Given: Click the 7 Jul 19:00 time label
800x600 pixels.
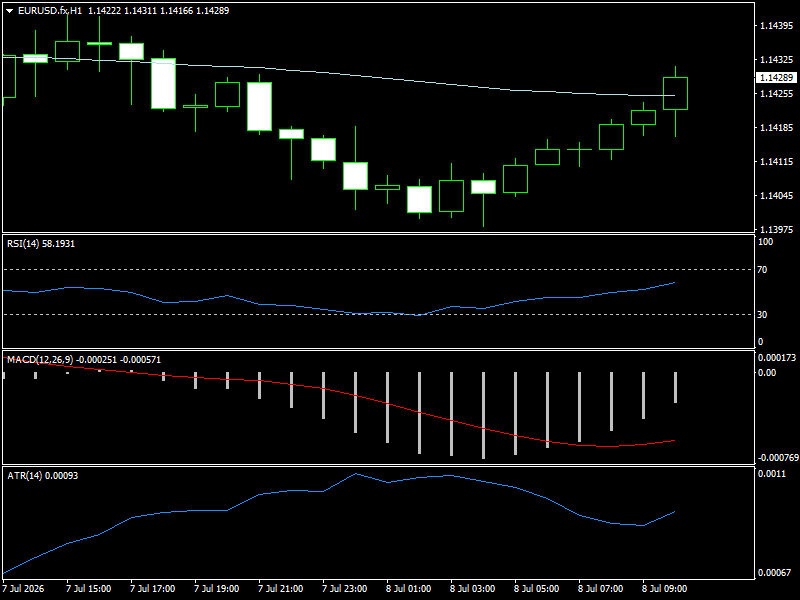Looking at the screenshot, I should point(217,589).
